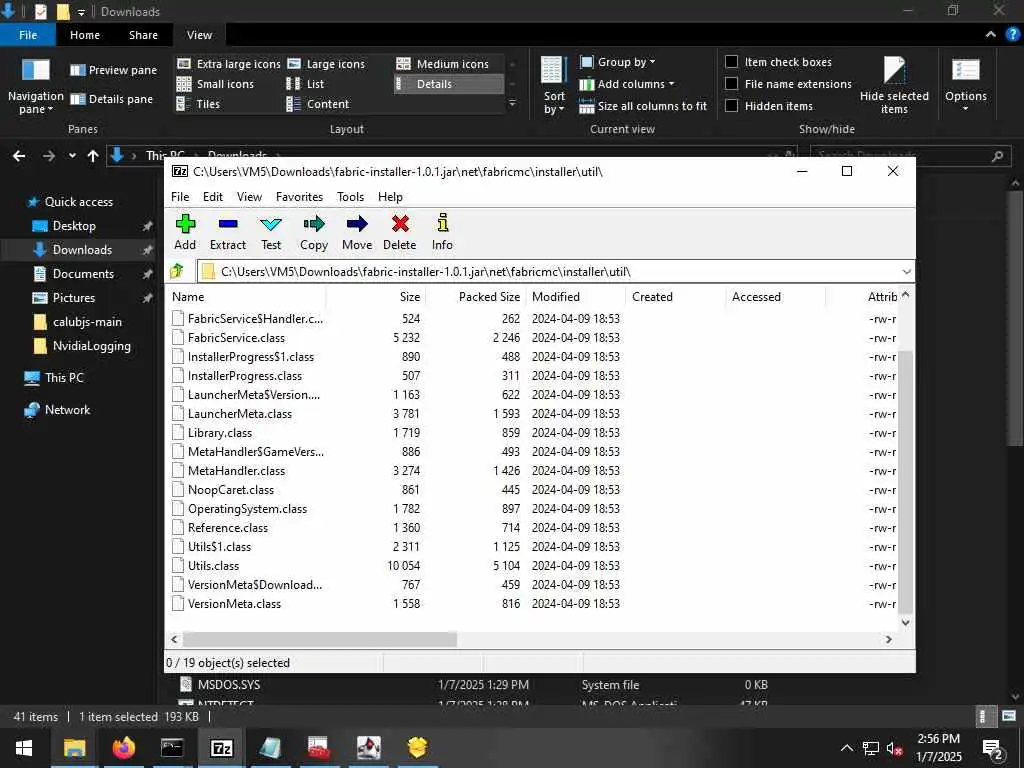Open Firefox from the taskbar
The height and width of the screenshot is (768, 1024).
[123, 748]
